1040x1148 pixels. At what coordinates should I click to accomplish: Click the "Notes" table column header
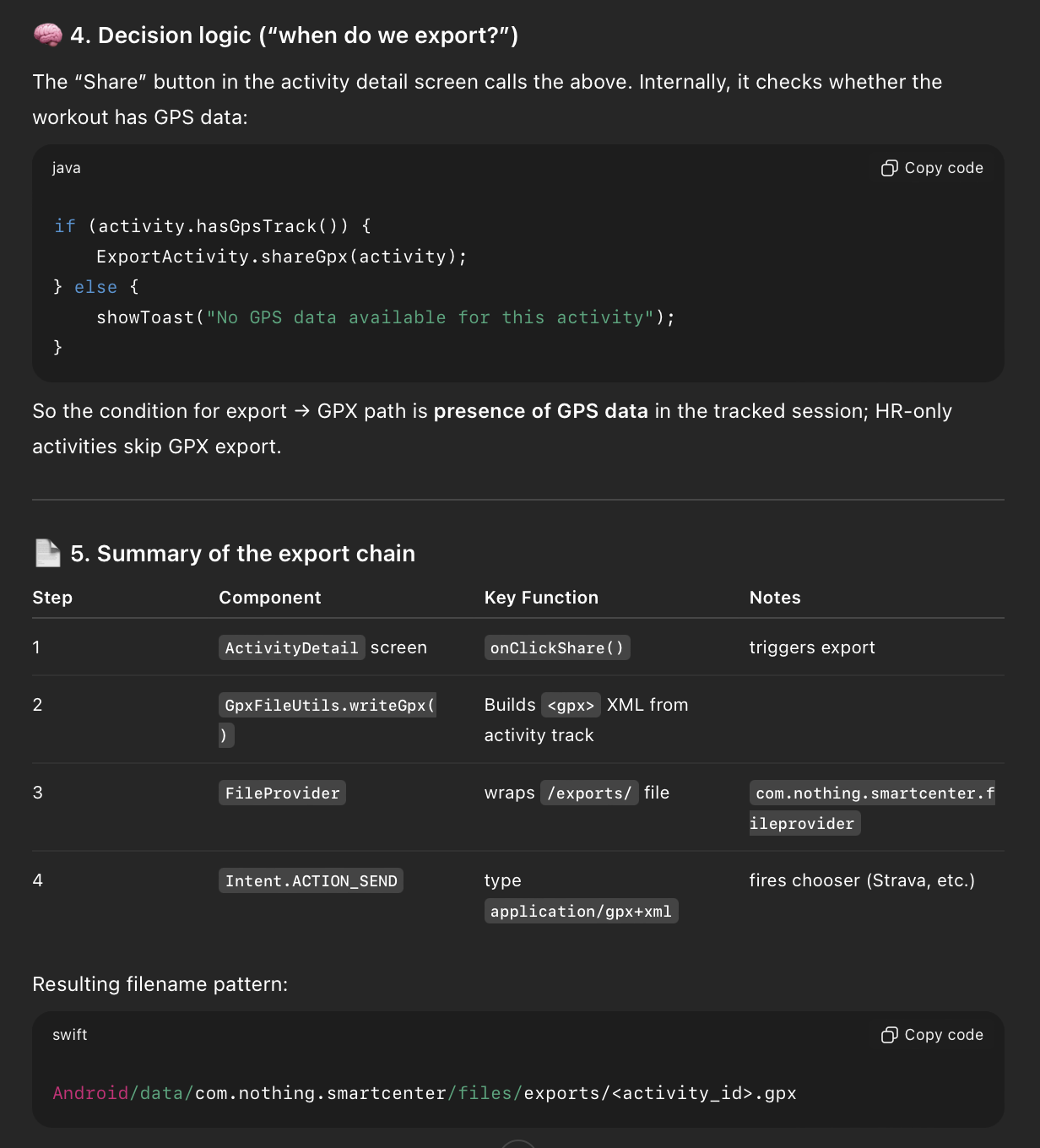coord(775,598)
